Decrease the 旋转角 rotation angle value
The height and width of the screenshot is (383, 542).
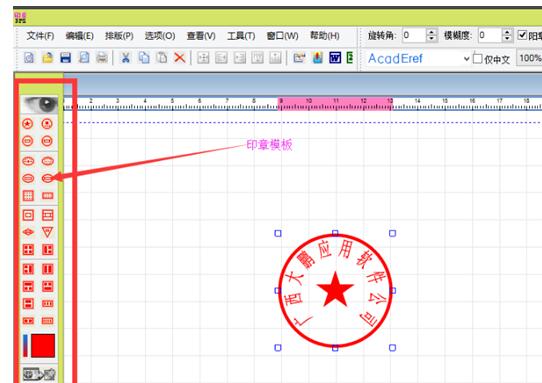(x=431, y=38)
